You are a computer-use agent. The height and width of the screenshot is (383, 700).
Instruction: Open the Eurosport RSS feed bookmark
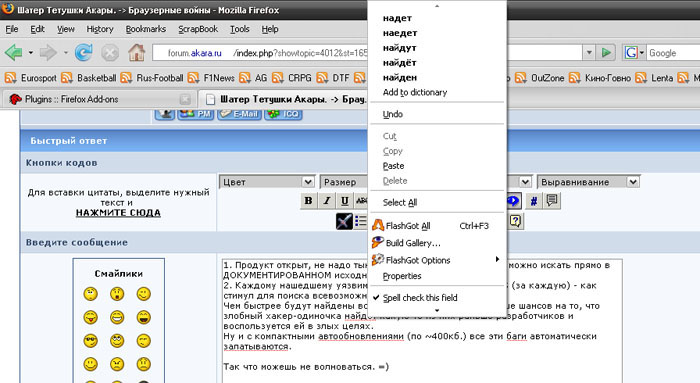(x=30, y=78)
